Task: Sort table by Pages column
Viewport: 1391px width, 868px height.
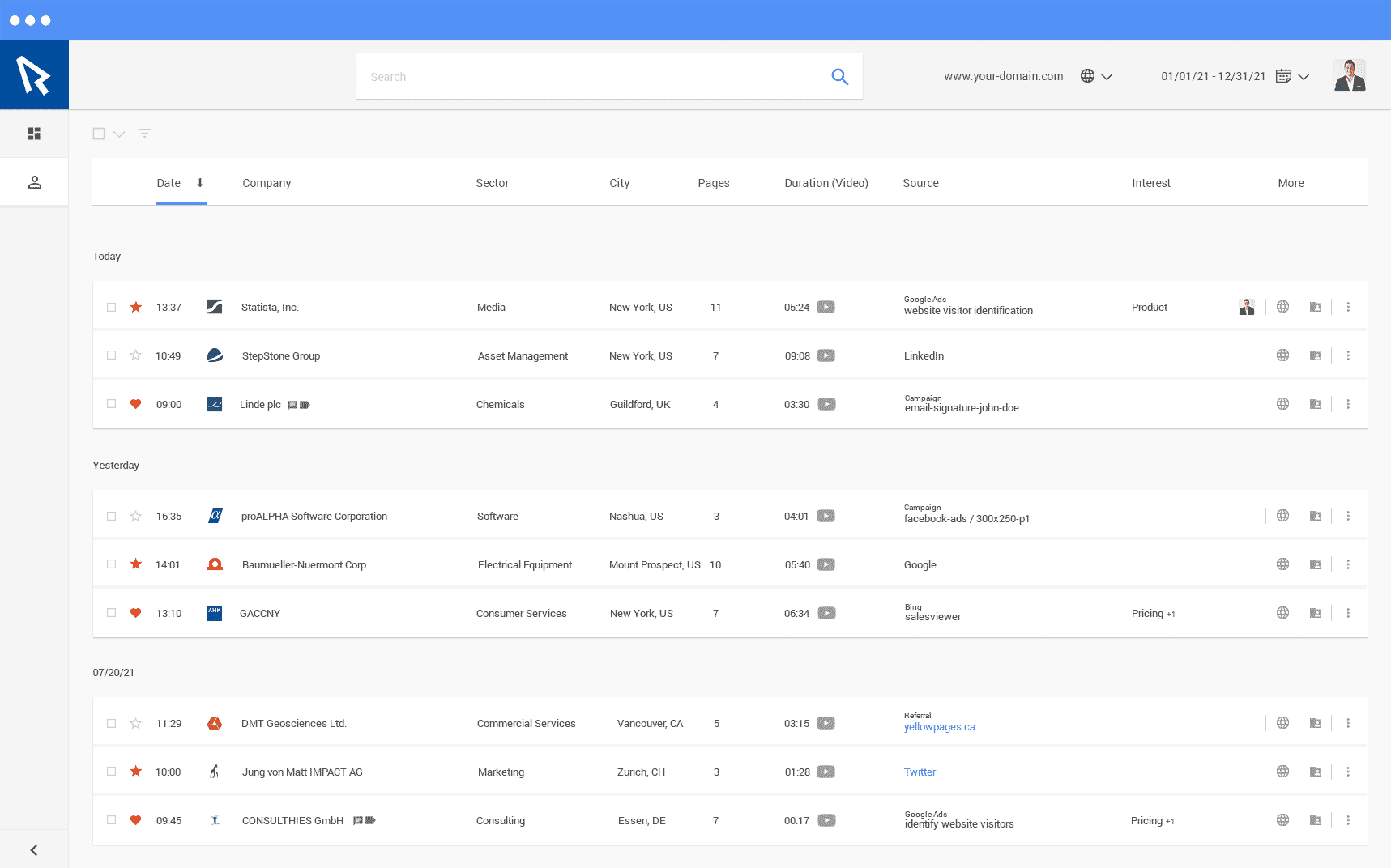Action: click(713, 183)
